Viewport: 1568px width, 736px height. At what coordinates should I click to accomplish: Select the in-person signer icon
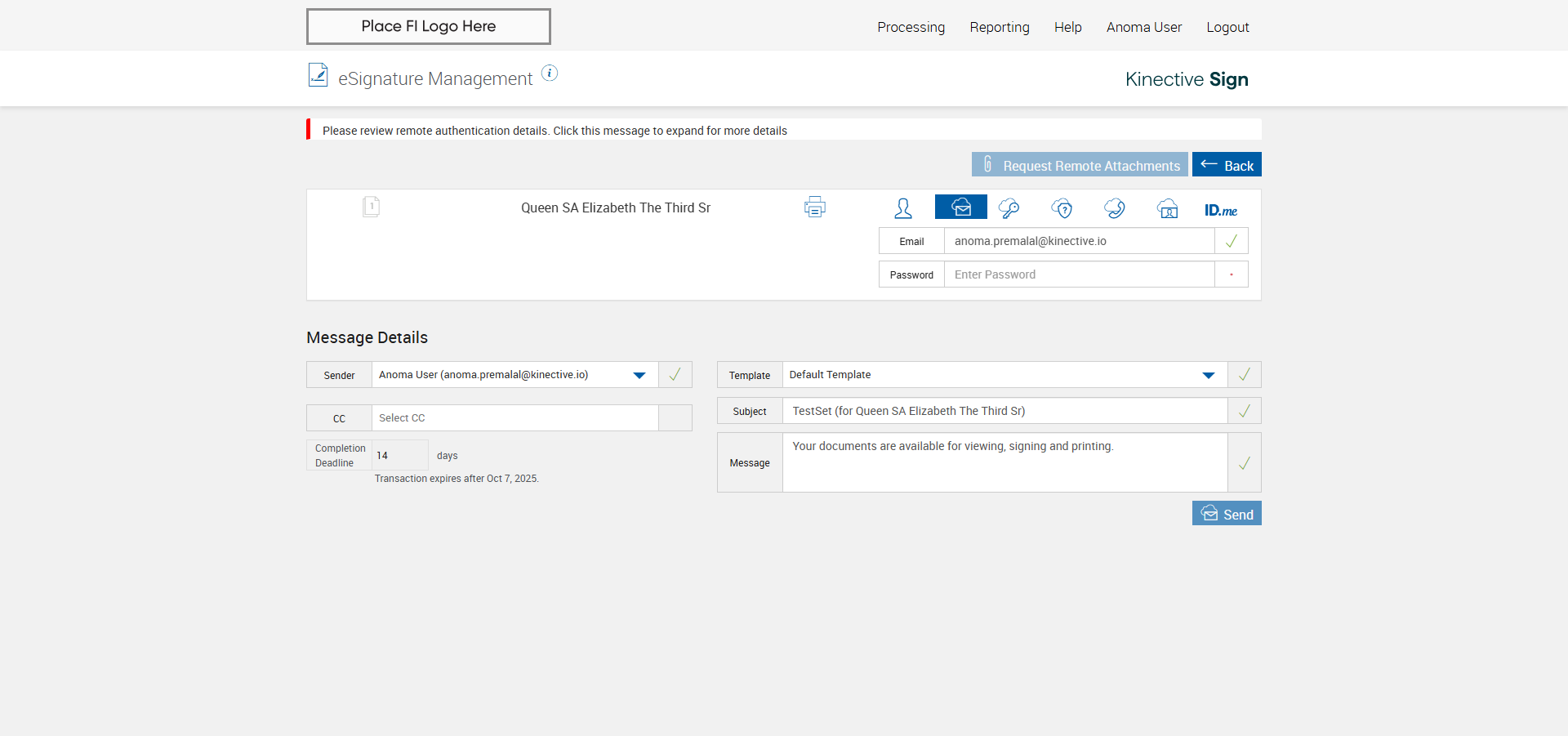902,208
